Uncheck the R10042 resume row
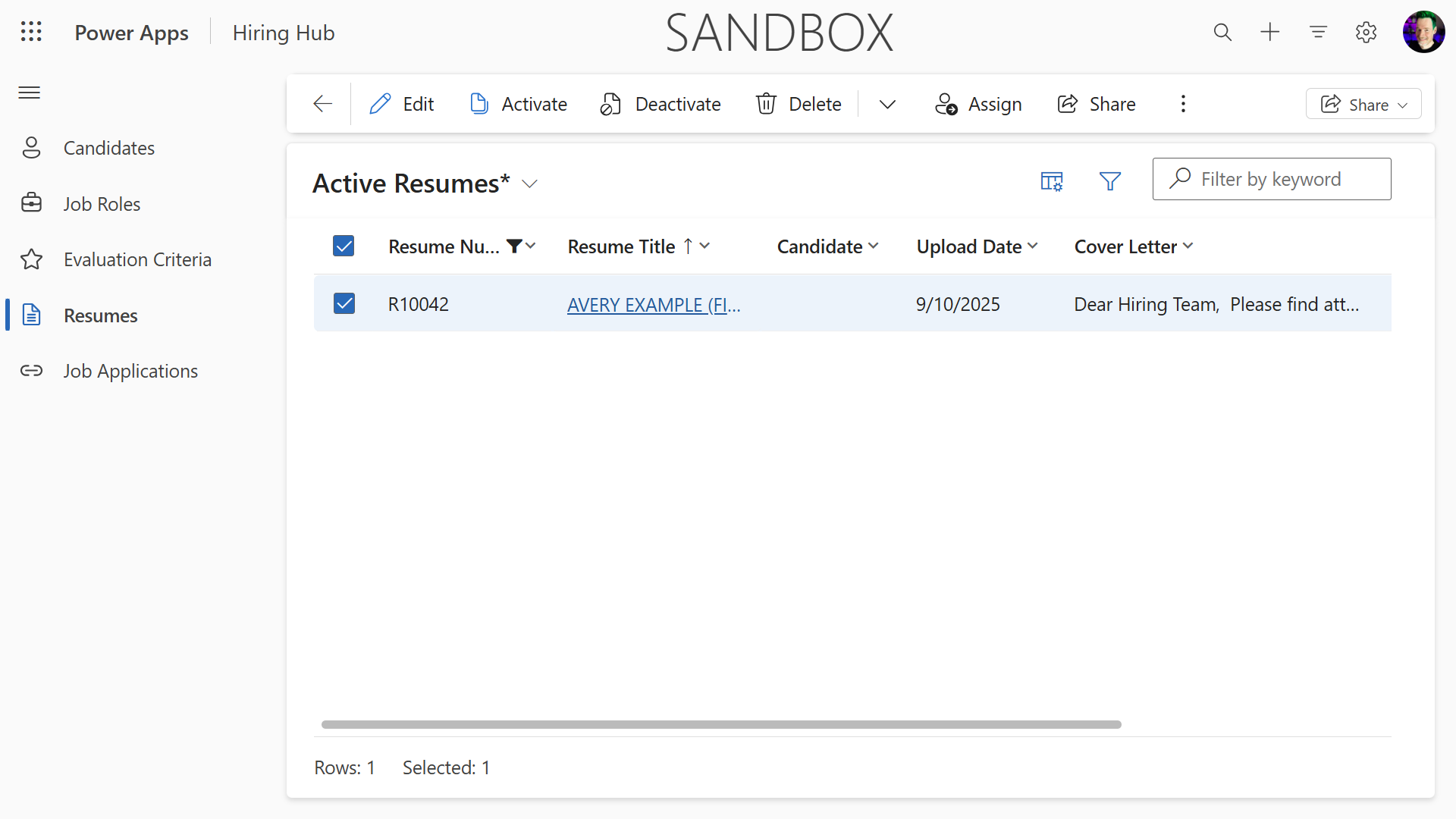The height and width of the screenshot is (819, 1456). coord(344,303)
